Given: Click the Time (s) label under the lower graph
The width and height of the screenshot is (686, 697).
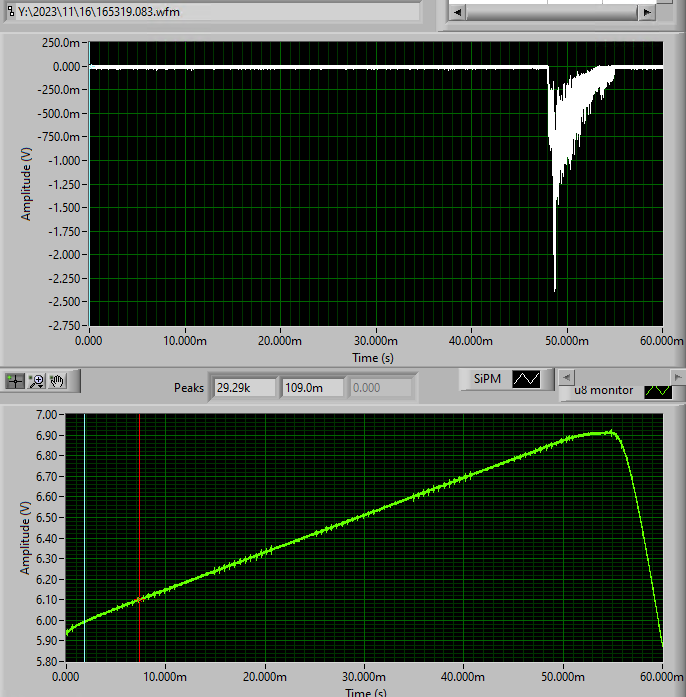Looking at the screenshot, I should (x=366, y=692).
